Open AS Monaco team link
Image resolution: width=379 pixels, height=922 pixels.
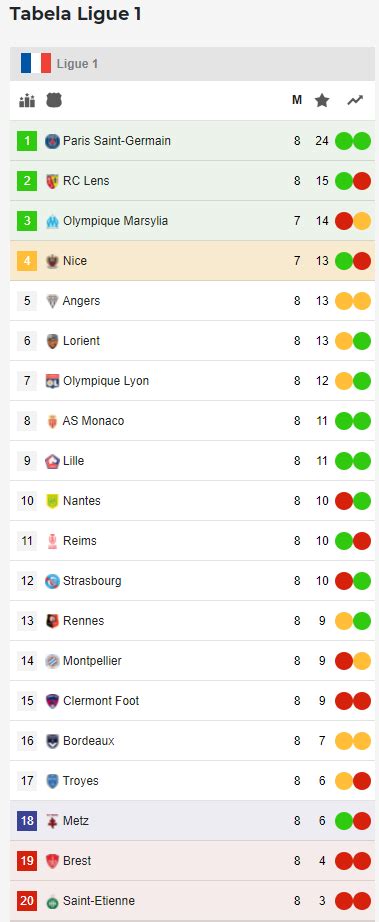pyautogui.click(x=93, y=421)
